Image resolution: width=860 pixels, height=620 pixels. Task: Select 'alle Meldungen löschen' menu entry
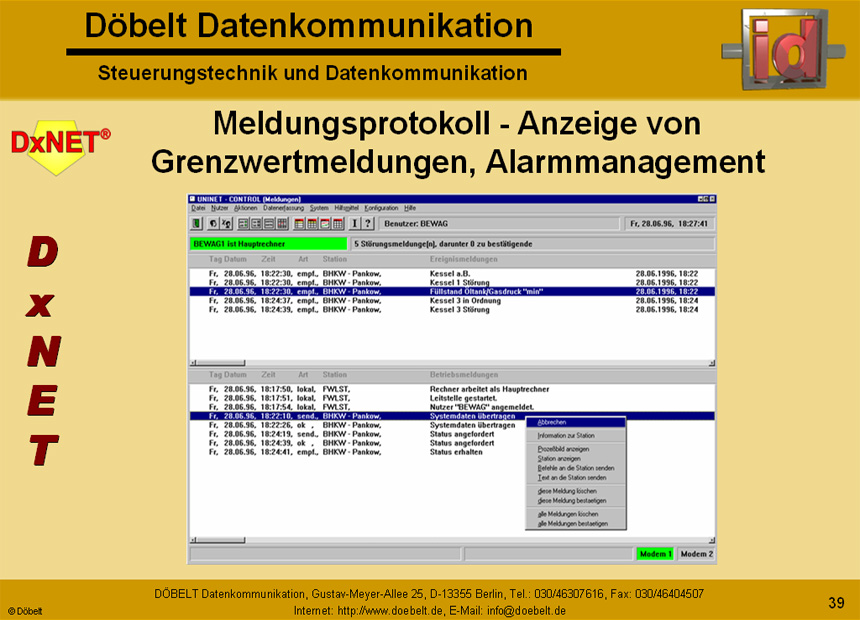tap(575, 514)
